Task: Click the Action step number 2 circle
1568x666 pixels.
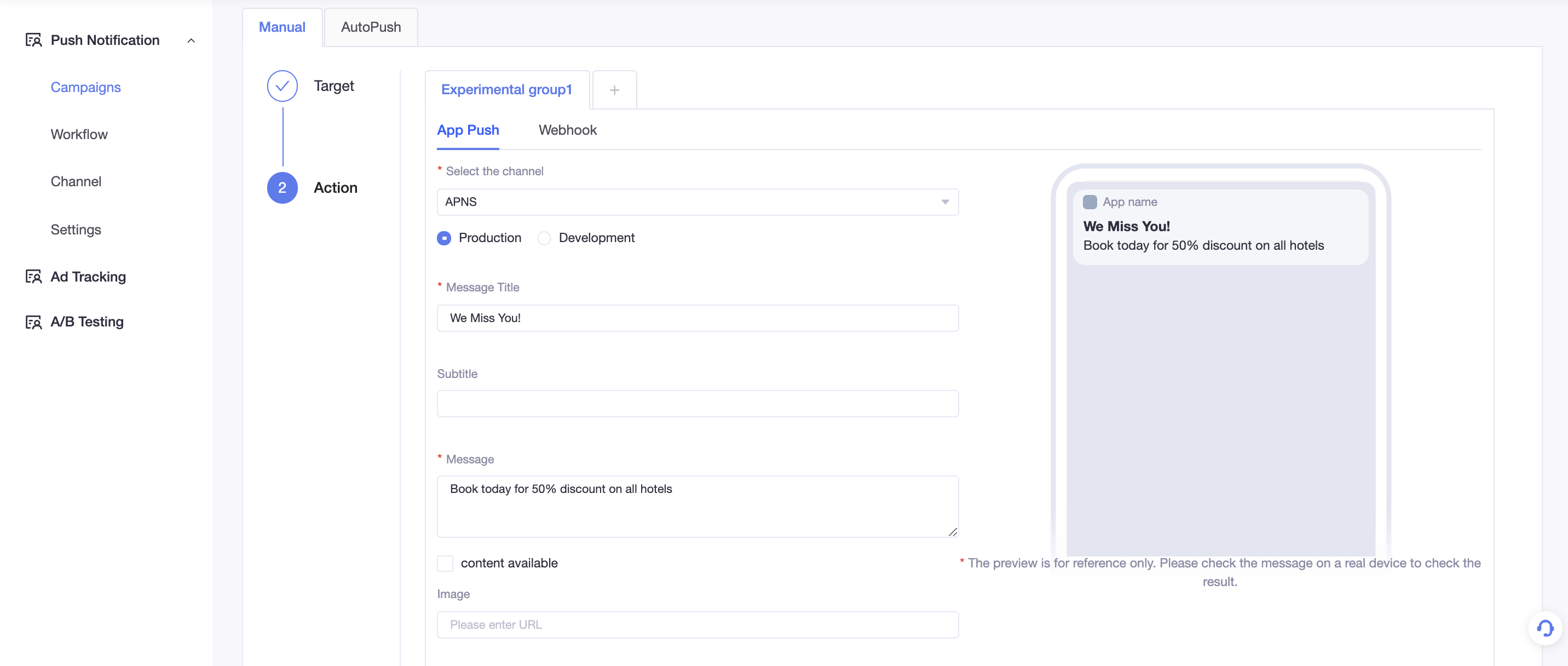Action: tap(283, 187)
